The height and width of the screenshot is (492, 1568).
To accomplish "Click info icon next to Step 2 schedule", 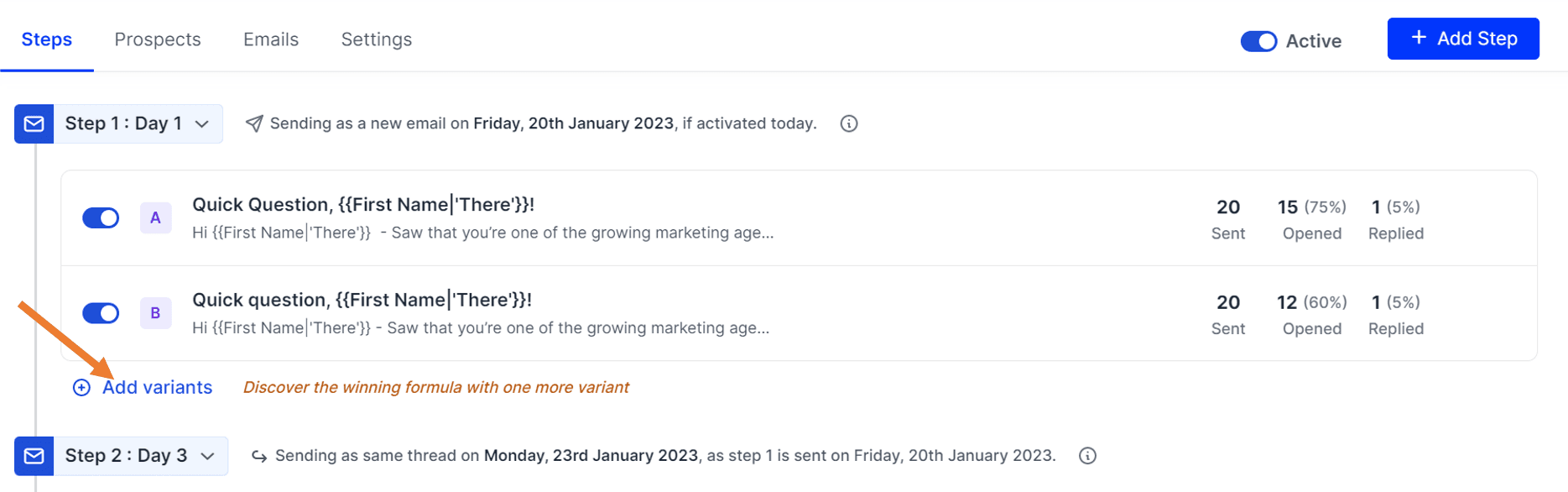I will click(1087, 456).
